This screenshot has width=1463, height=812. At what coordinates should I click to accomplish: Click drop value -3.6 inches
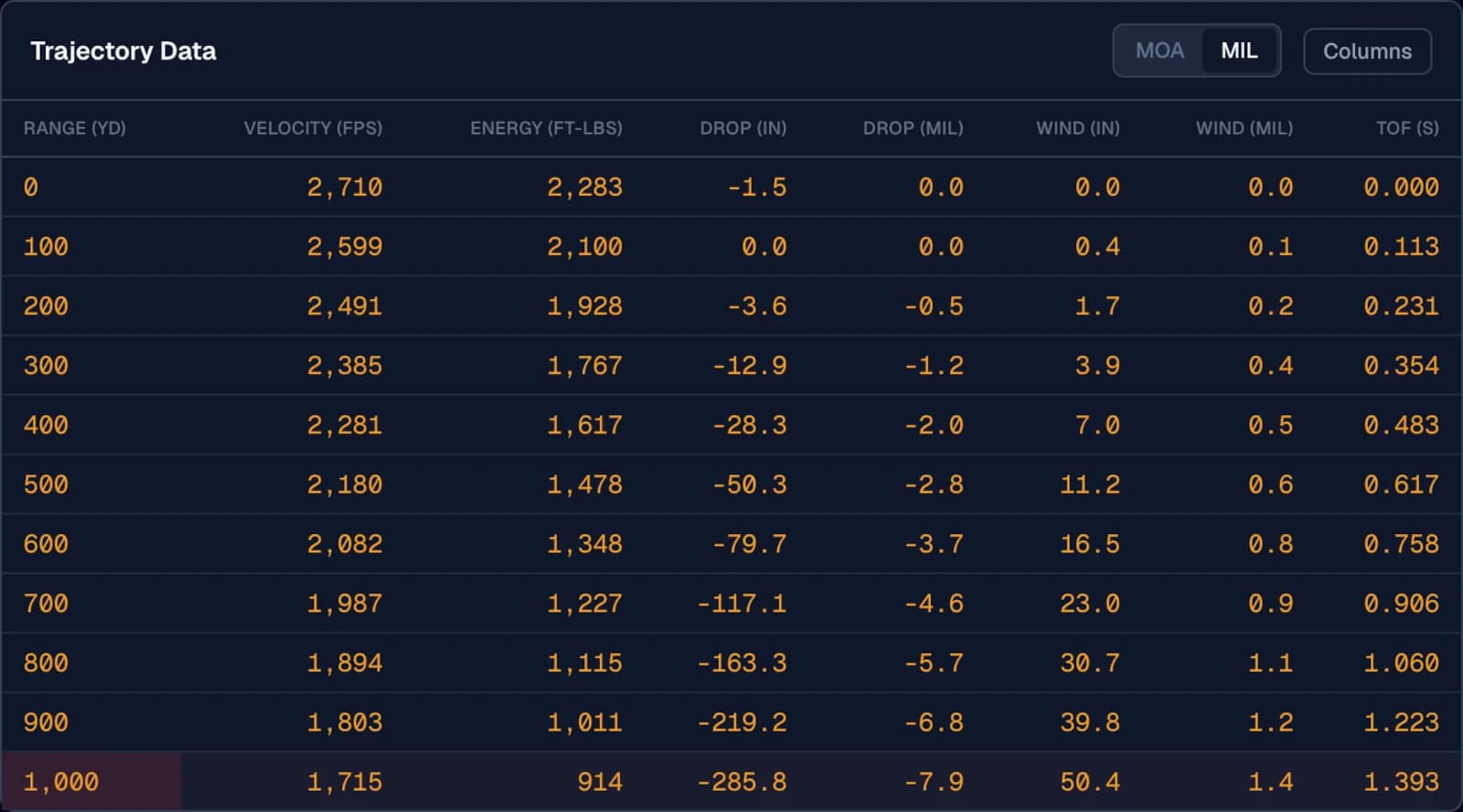point(757,306)
